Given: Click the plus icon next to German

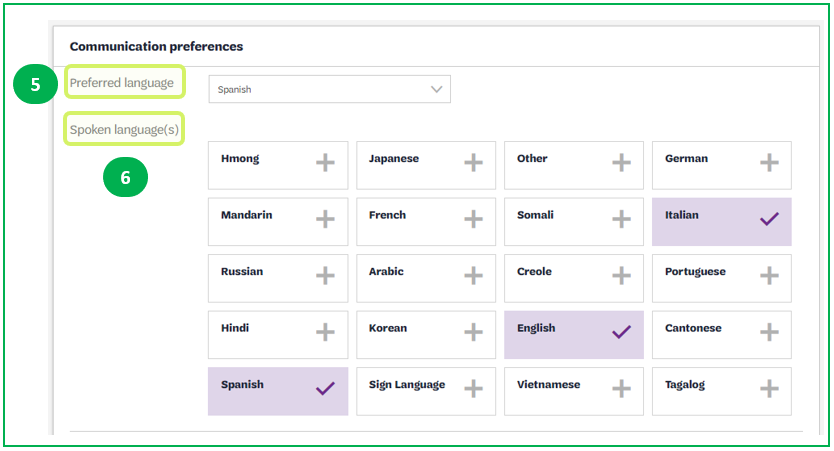Looking at the screenshot, I should [x=769, y=163].
